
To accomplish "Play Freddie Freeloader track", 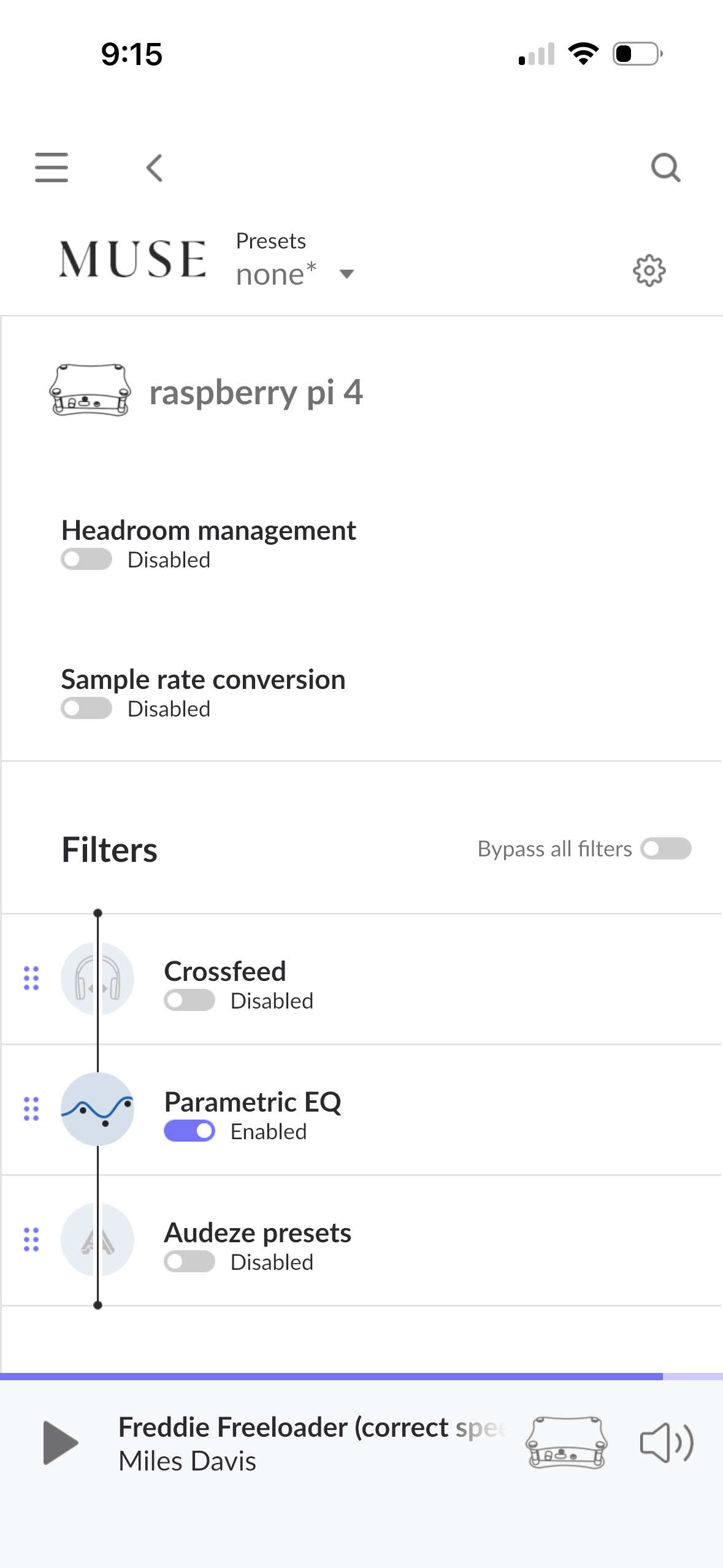I will tap(61, 1443).
